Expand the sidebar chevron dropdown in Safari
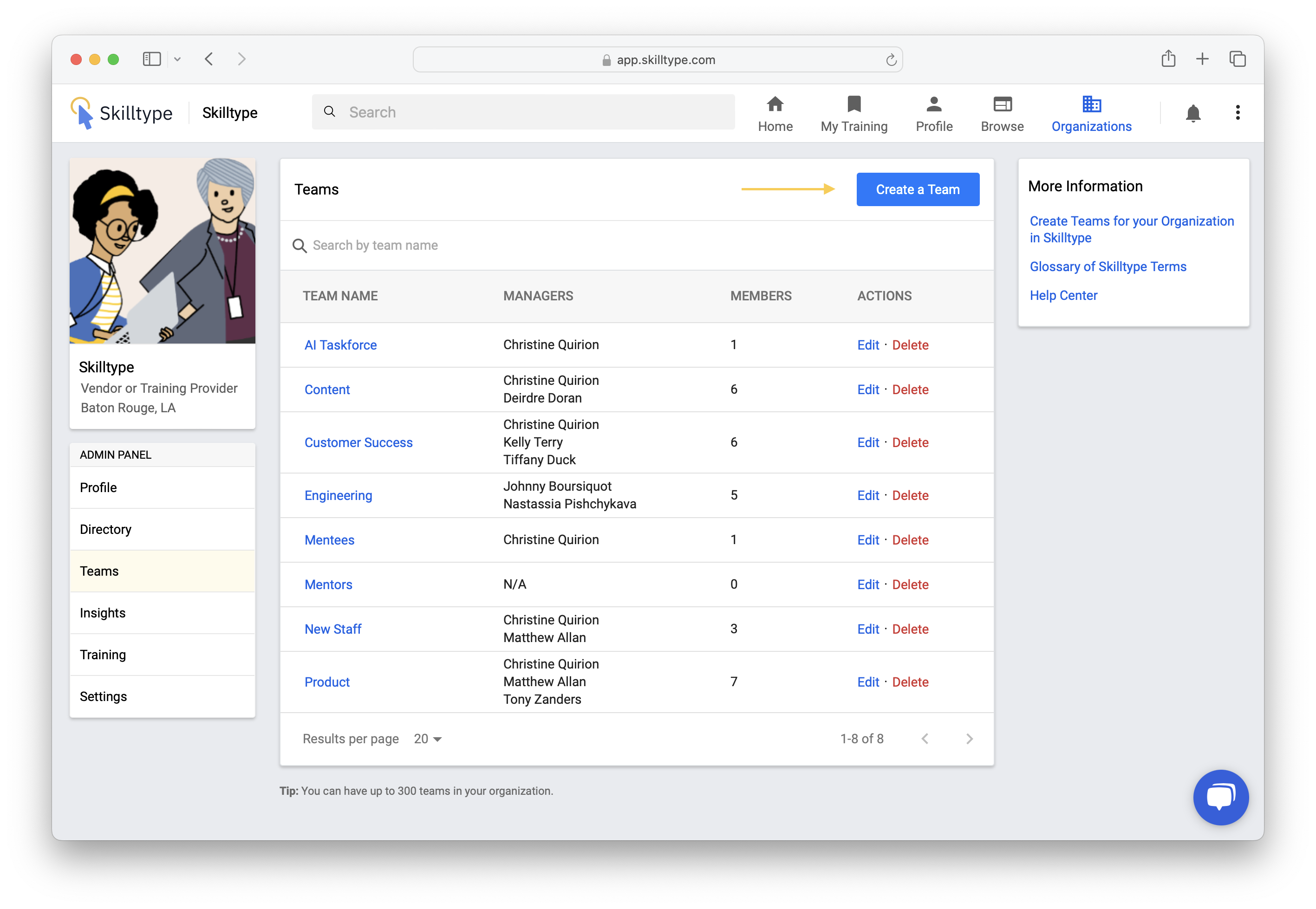This screenshot has width=1316, height=909. coord(177,59)
